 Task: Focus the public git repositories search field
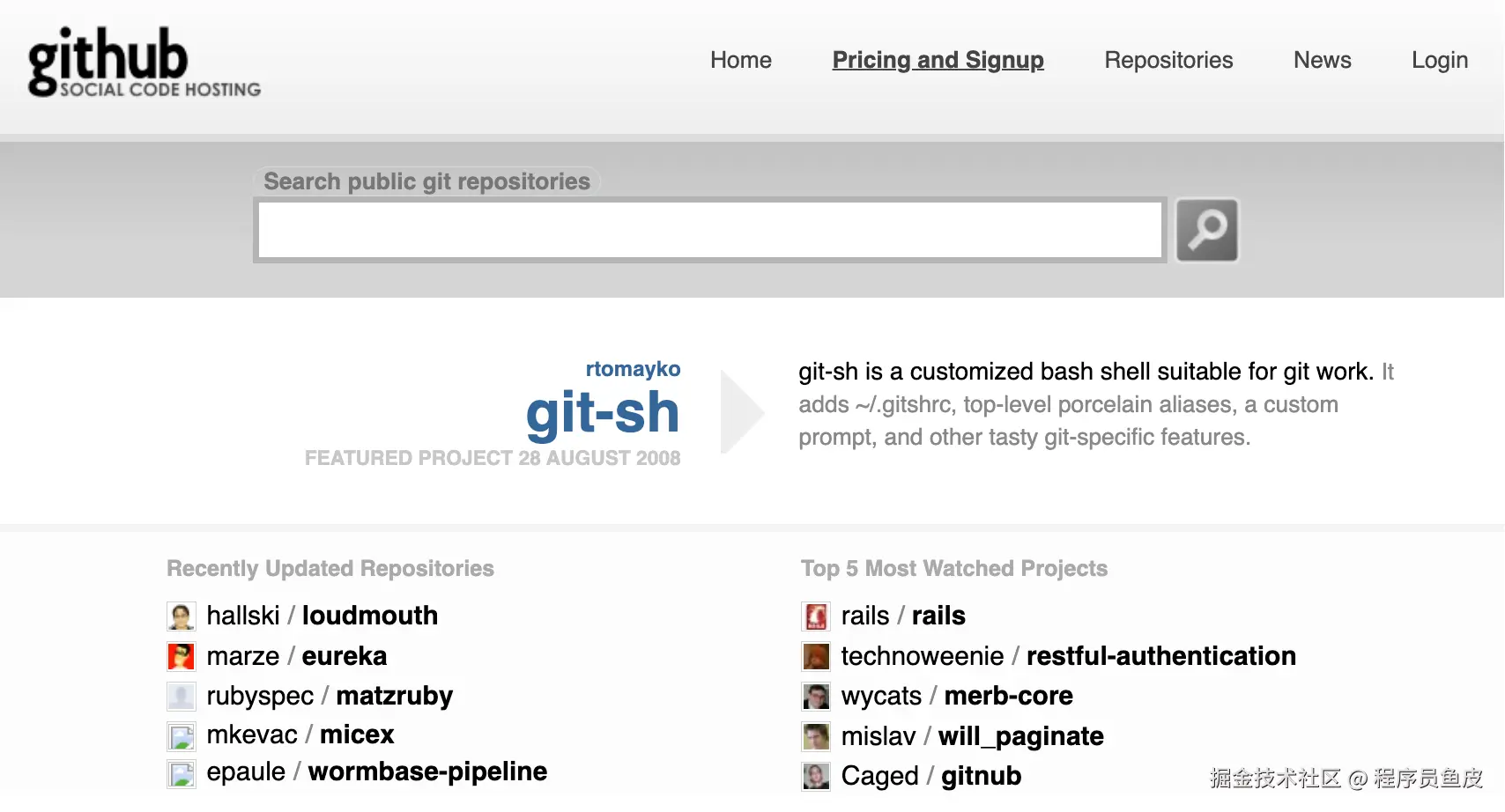(x=710, y=230)
